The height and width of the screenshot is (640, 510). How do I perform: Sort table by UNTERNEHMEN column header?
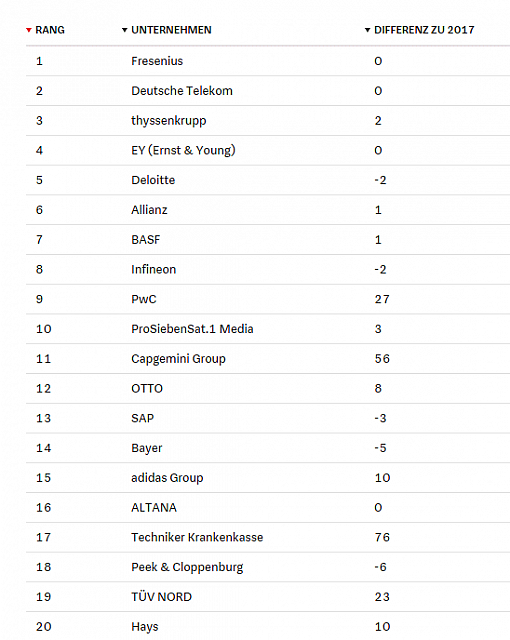[x=171, y=30]
